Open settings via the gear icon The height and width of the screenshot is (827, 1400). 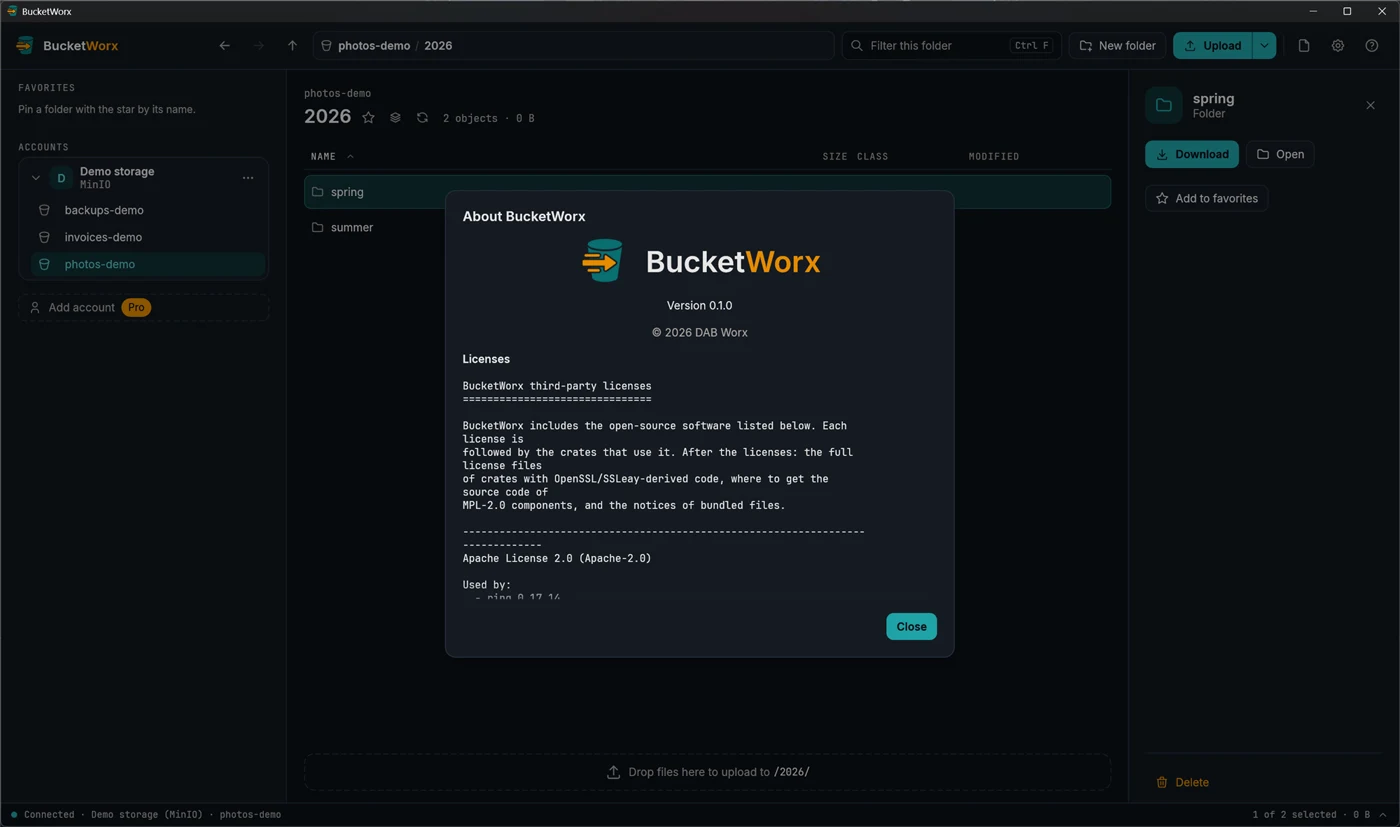point(1338,46)
